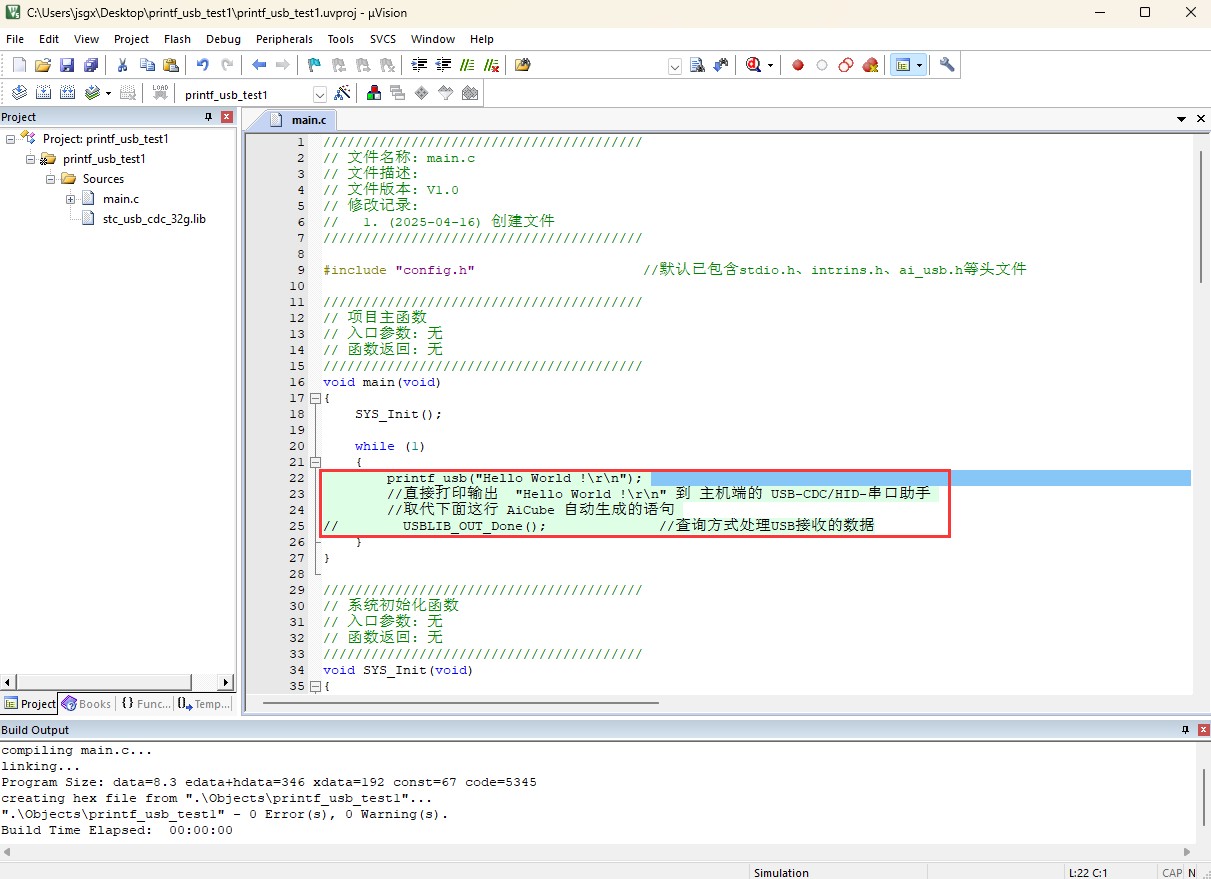Start debug session icon
This screenshot has width=1211, height=879.
pyautogui.click(x=755, y=65)
